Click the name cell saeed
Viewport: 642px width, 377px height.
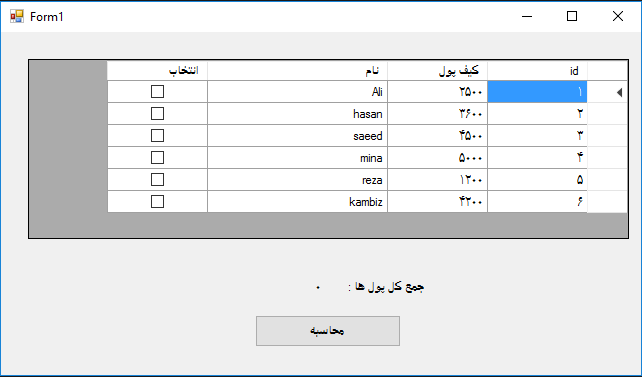pos(297,135)
